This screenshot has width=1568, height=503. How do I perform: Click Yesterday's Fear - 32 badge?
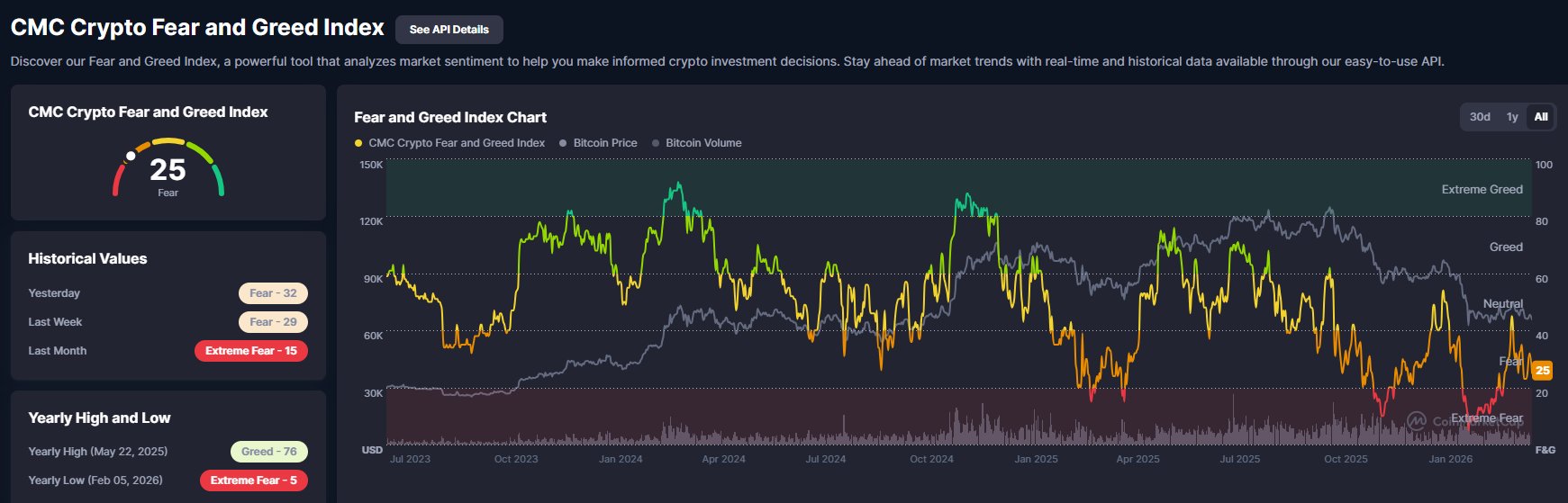pyautogui.click(x=273, y=293)
